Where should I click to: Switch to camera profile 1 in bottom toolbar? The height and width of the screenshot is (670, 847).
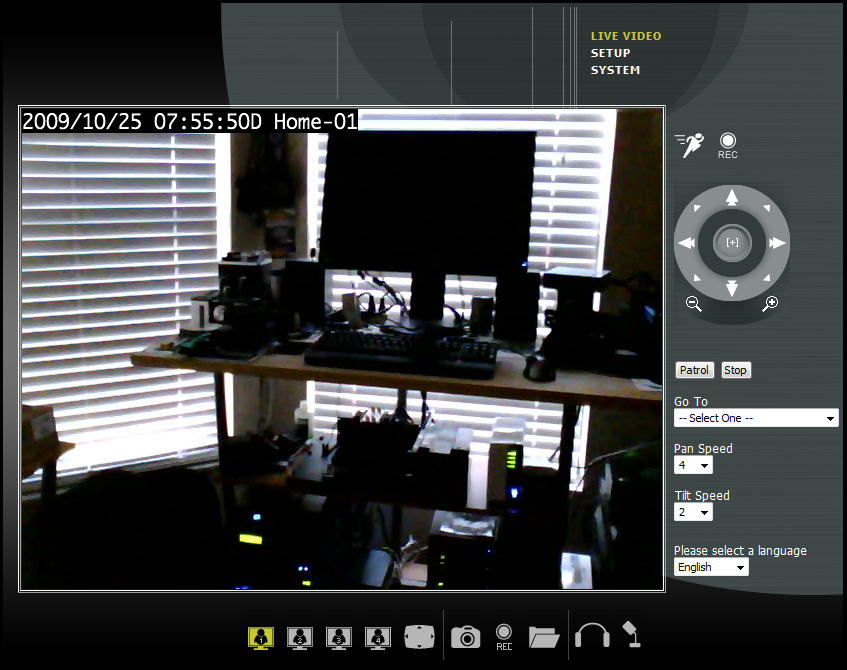(260, 636)
